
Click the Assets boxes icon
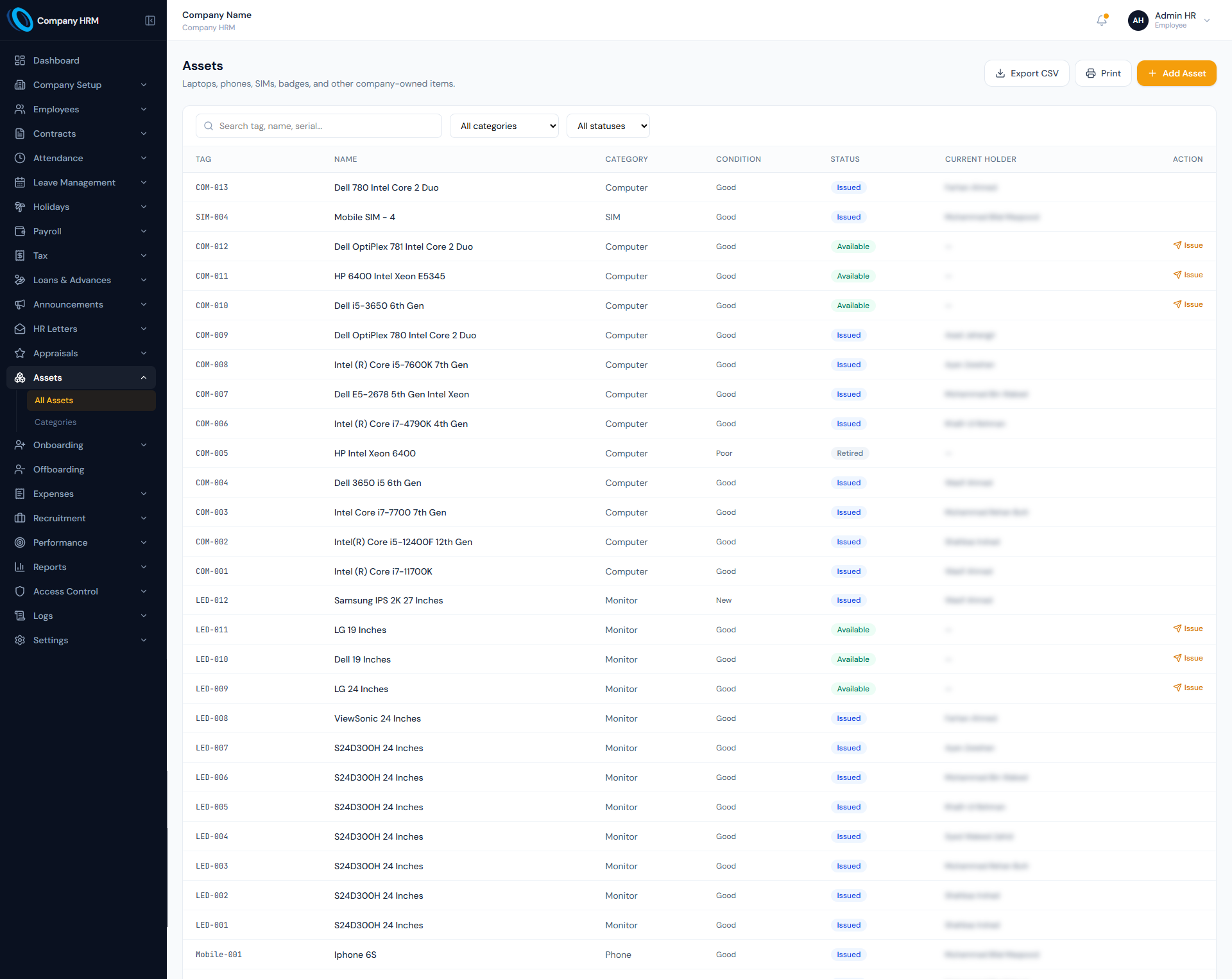[20, 377]
